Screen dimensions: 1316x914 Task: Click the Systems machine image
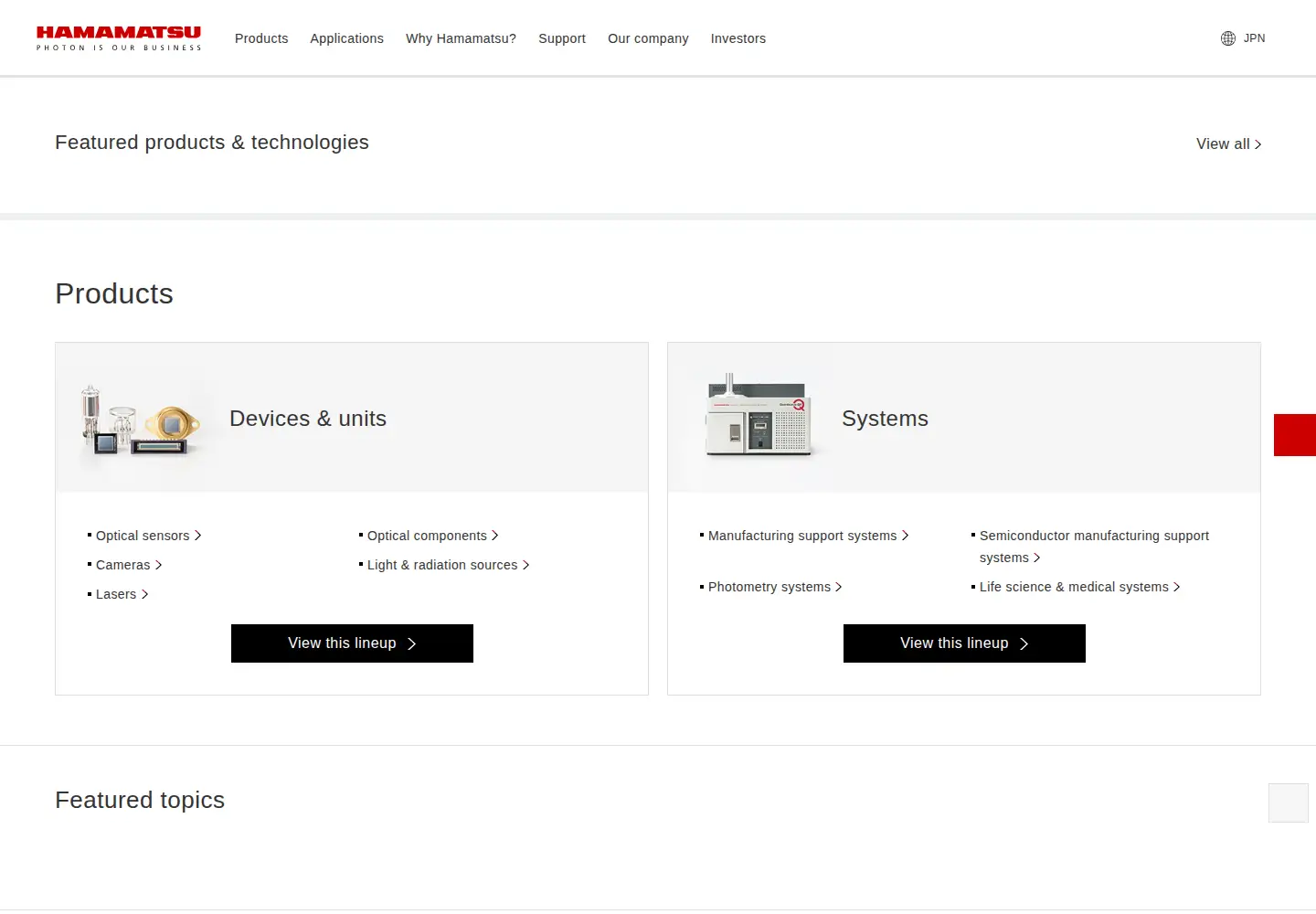pyautogui.click(x=758, y=416)
